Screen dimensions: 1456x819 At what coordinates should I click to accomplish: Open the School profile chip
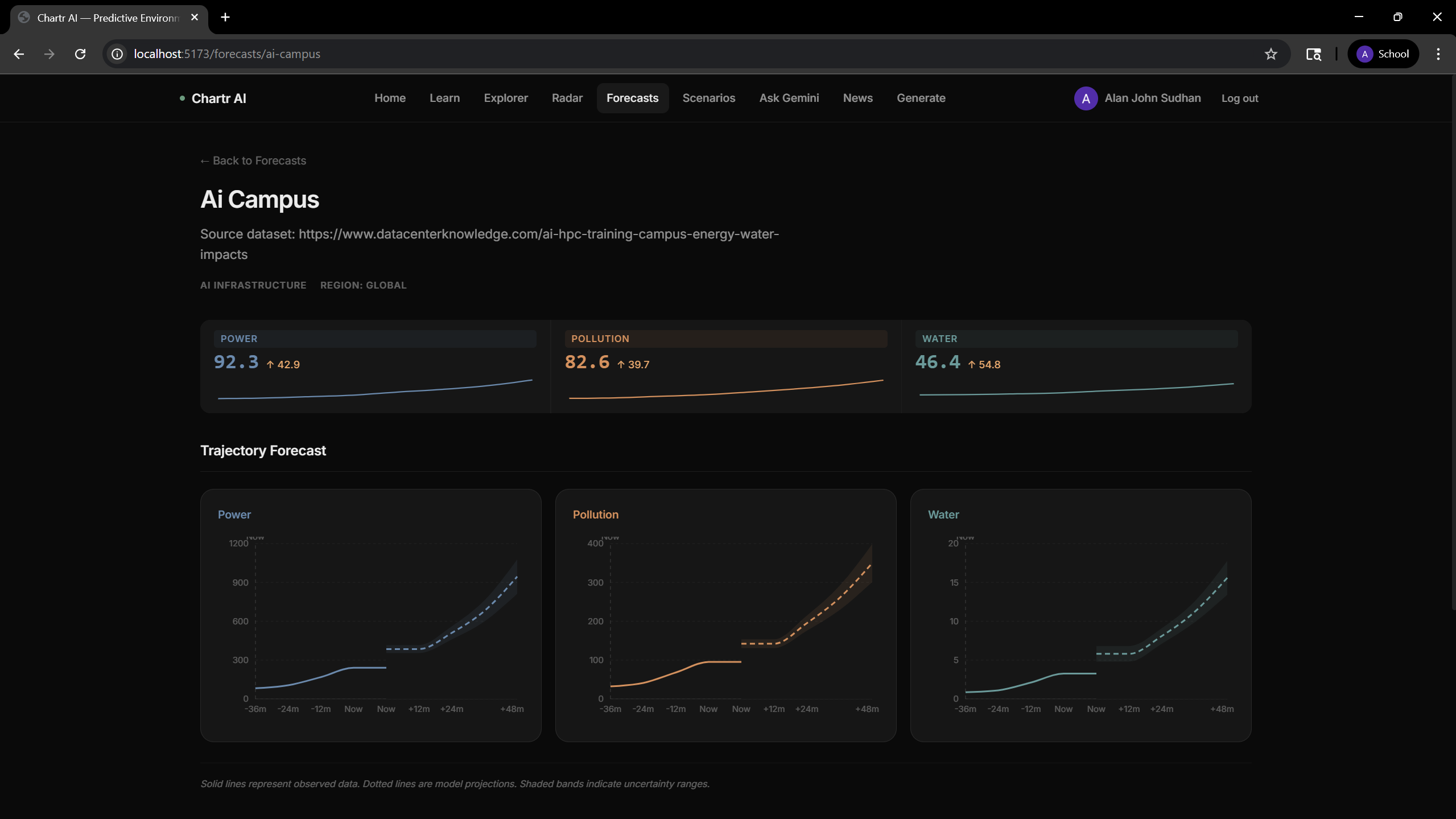[1383, 54]
